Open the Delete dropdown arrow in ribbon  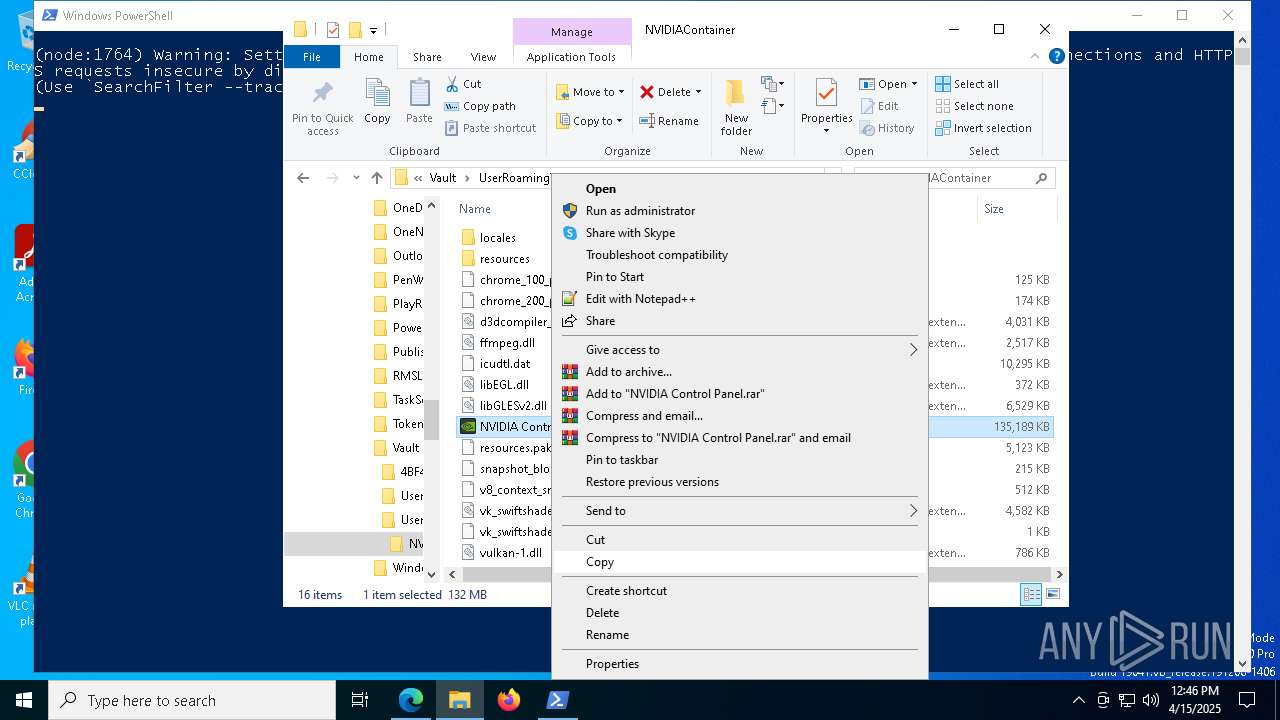click(x=698, y=92)
